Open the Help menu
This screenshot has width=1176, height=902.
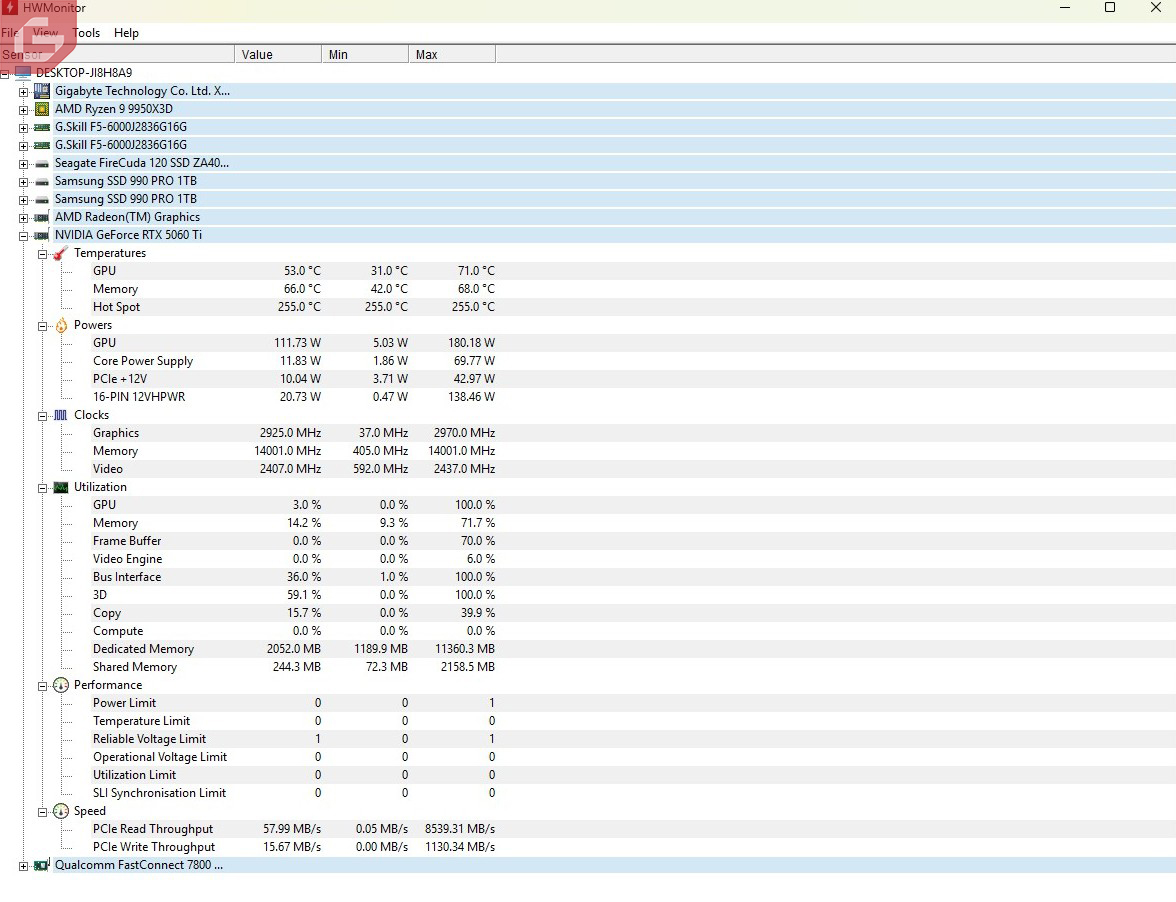pyautogui.click(x=126, y=33)
